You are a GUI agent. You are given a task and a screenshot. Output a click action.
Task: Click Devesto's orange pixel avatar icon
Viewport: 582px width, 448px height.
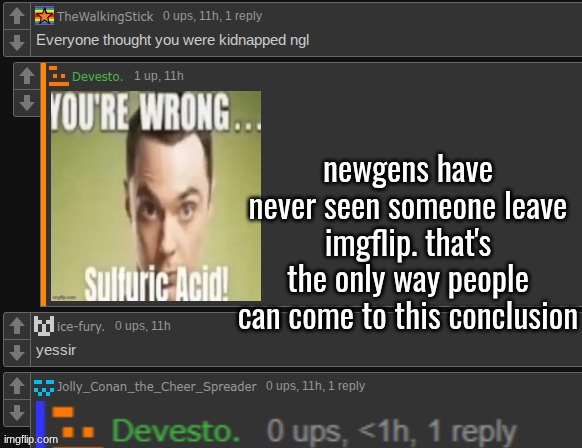59,76
